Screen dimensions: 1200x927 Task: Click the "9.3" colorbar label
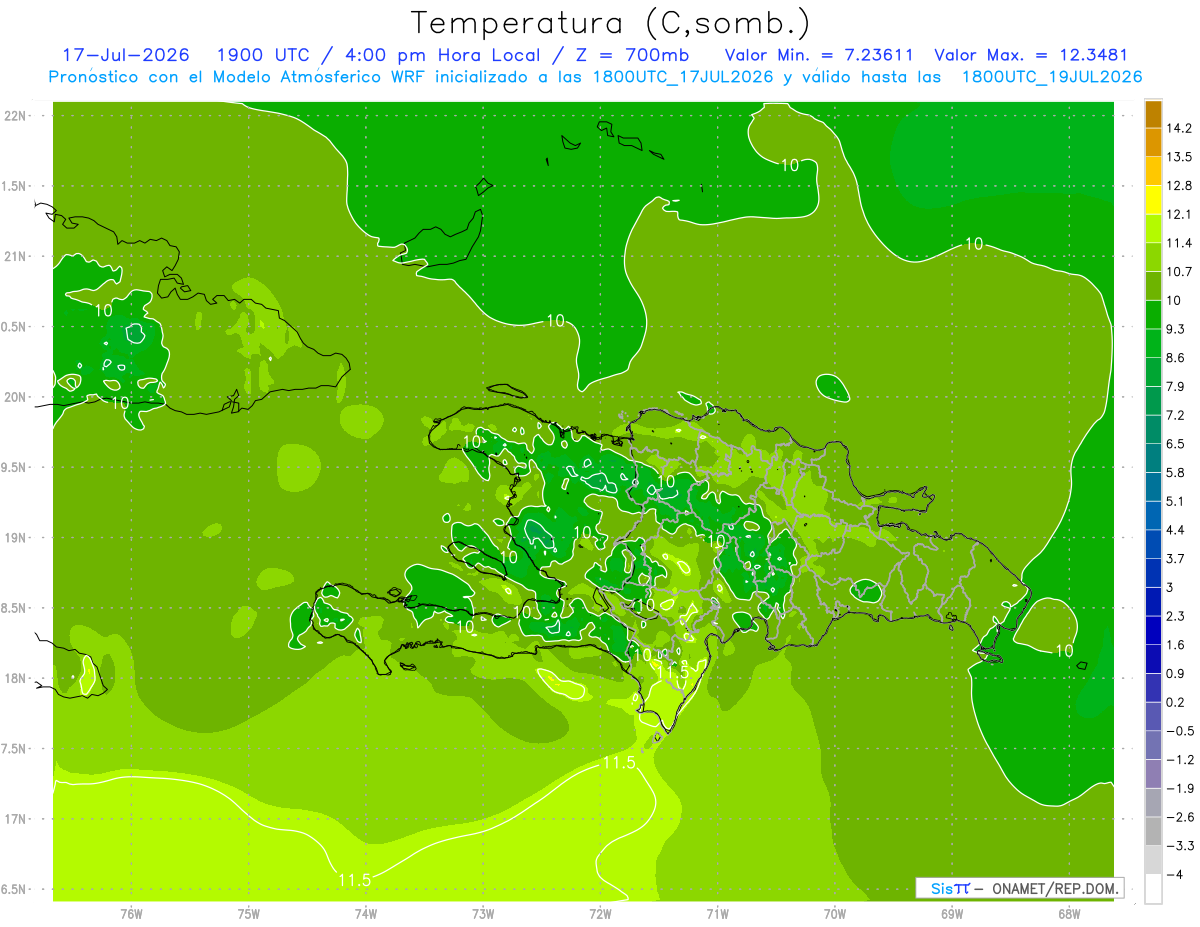[x=1176, y=329]
